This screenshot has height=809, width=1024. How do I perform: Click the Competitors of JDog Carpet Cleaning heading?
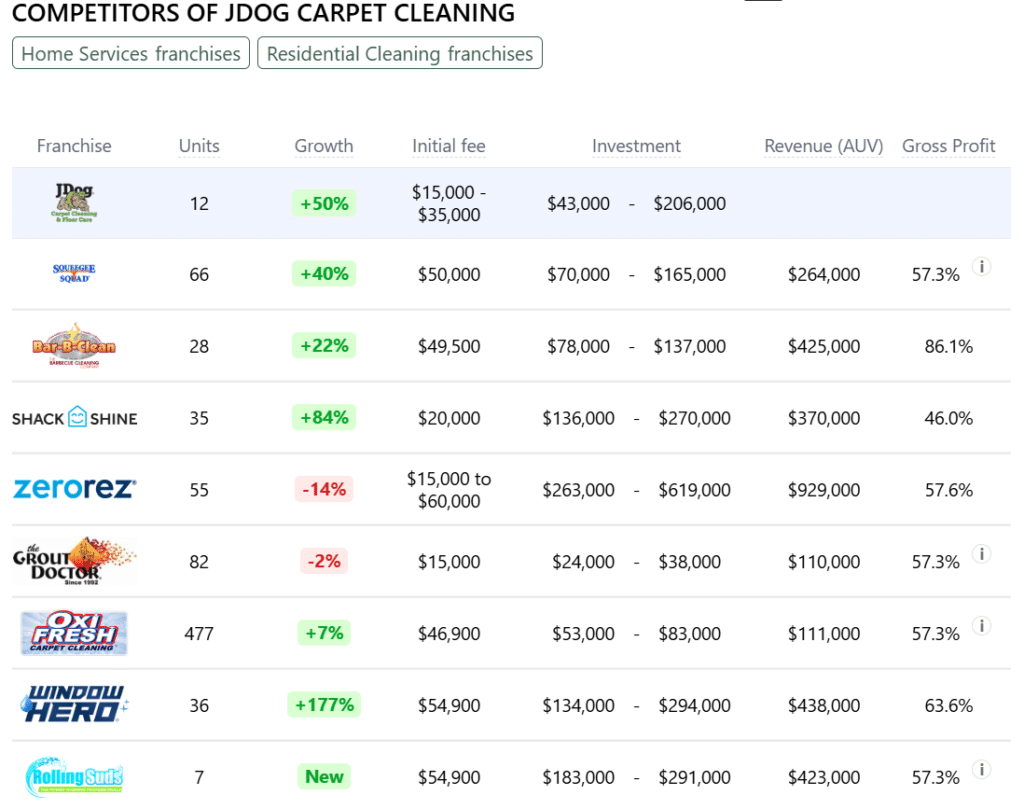pos(263,13)
